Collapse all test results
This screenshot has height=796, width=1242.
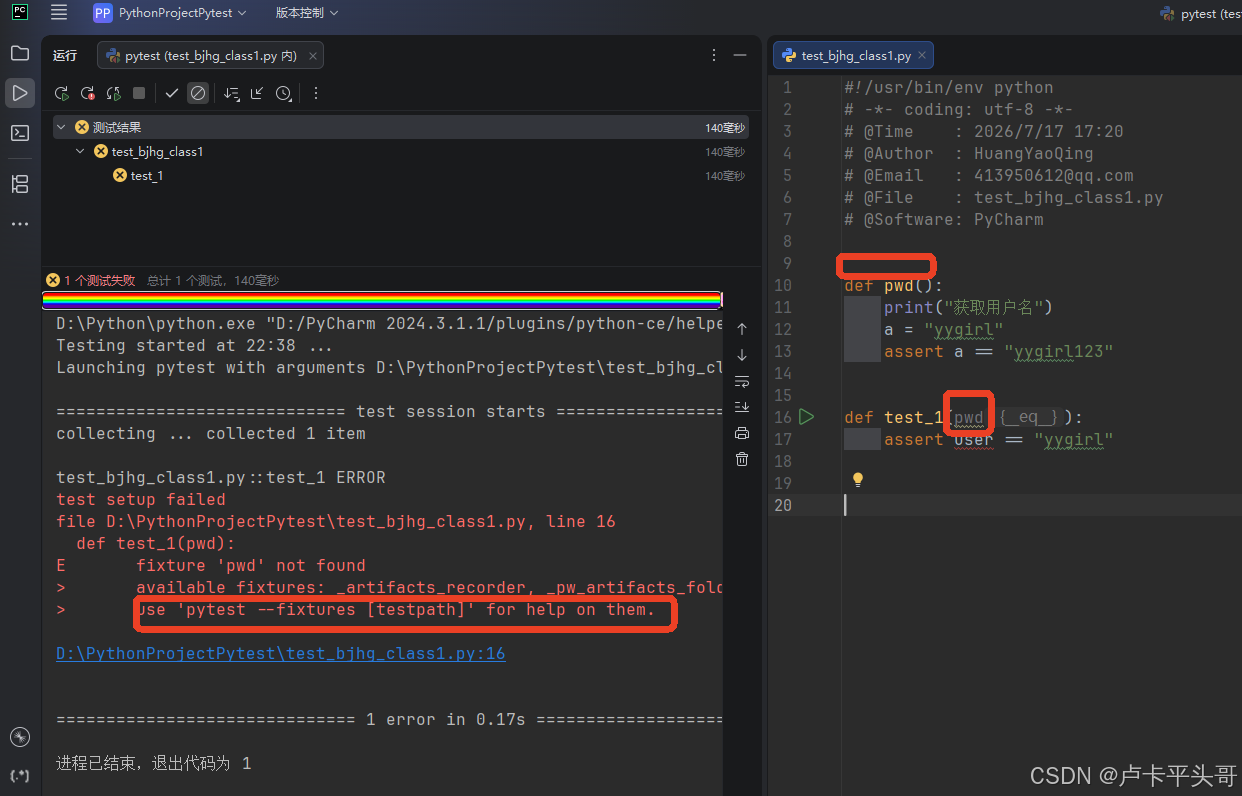[257, 93]
